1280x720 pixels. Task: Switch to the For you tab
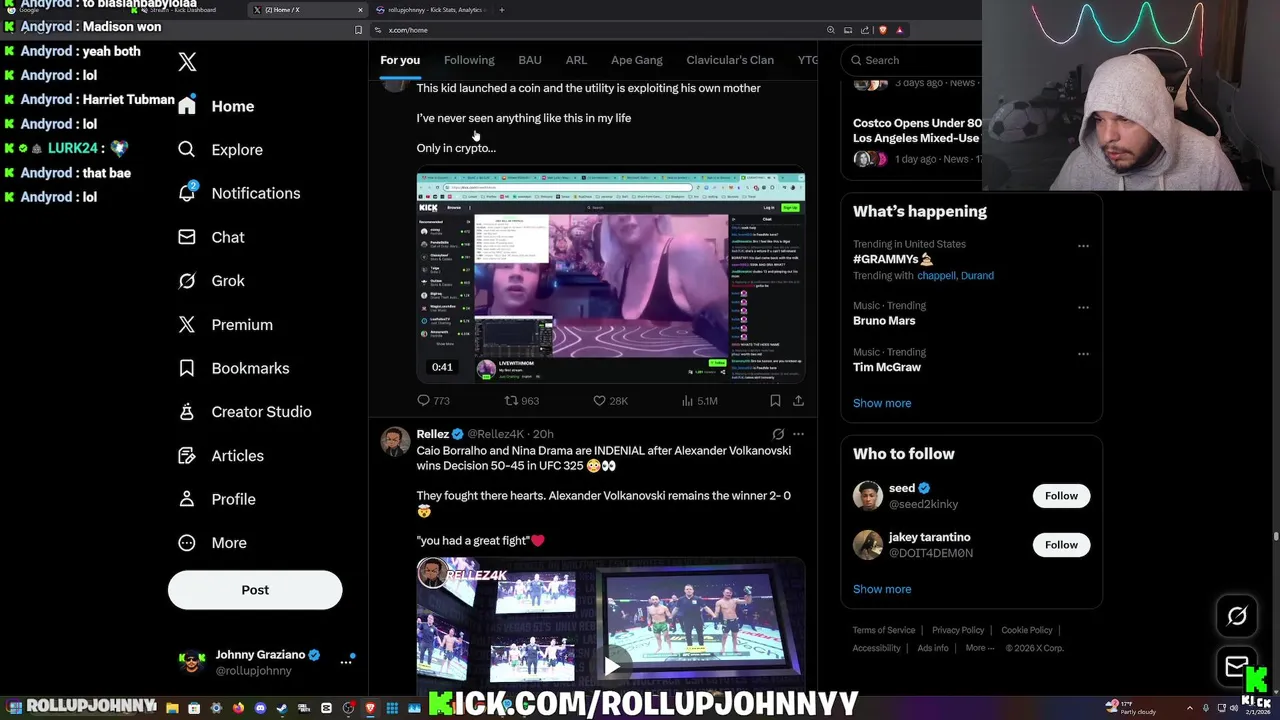tap(400, 60)
